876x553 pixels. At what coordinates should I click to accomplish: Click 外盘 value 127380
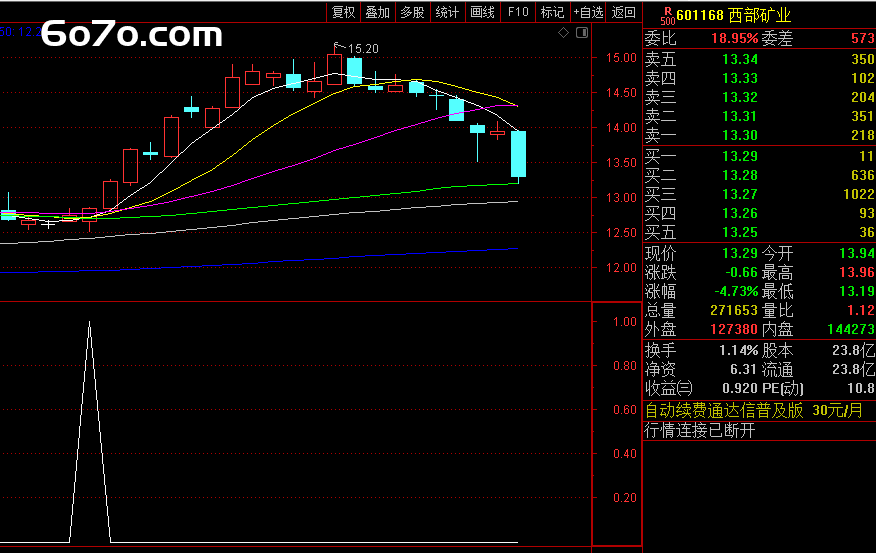[734, 330]
